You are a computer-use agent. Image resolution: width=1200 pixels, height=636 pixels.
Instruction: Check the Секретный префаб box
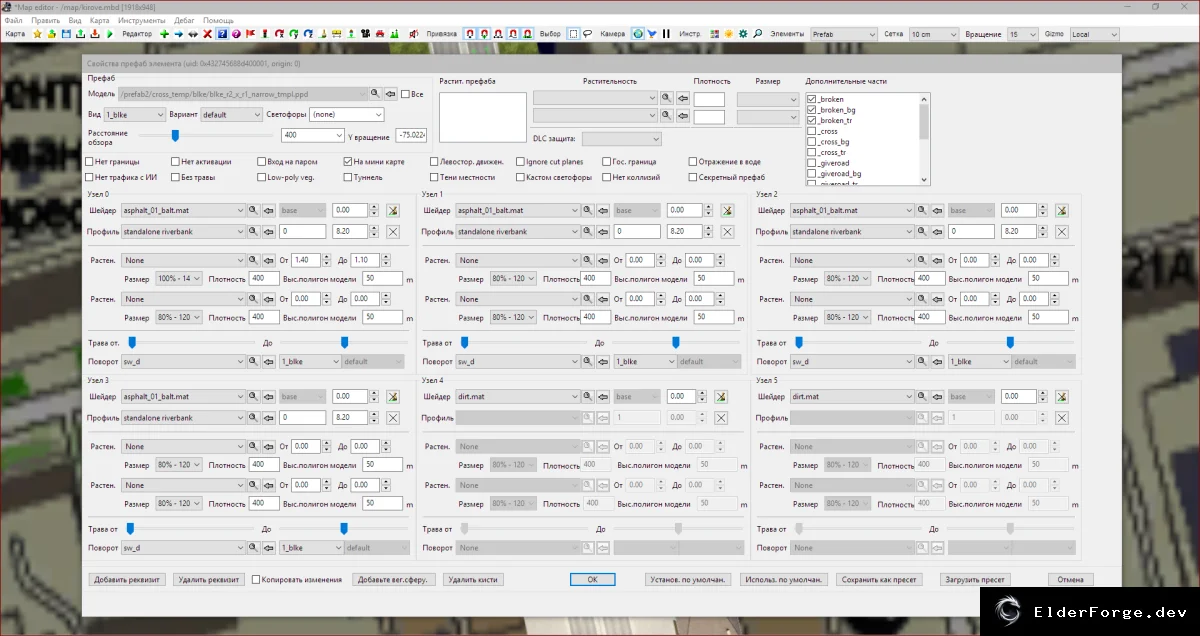(x=693, y=177)
